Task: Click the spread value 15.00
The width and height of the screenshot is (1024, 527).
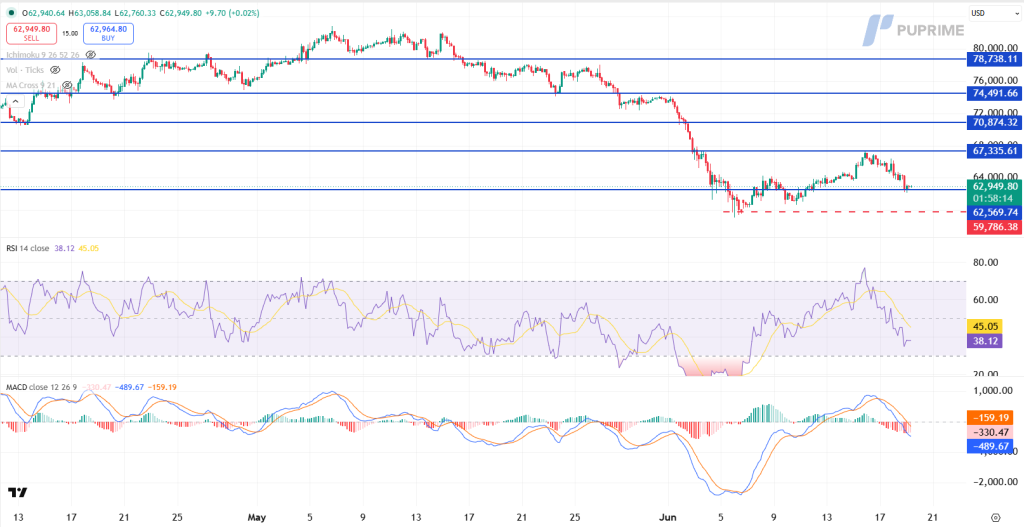Action: tap(69, 33)
